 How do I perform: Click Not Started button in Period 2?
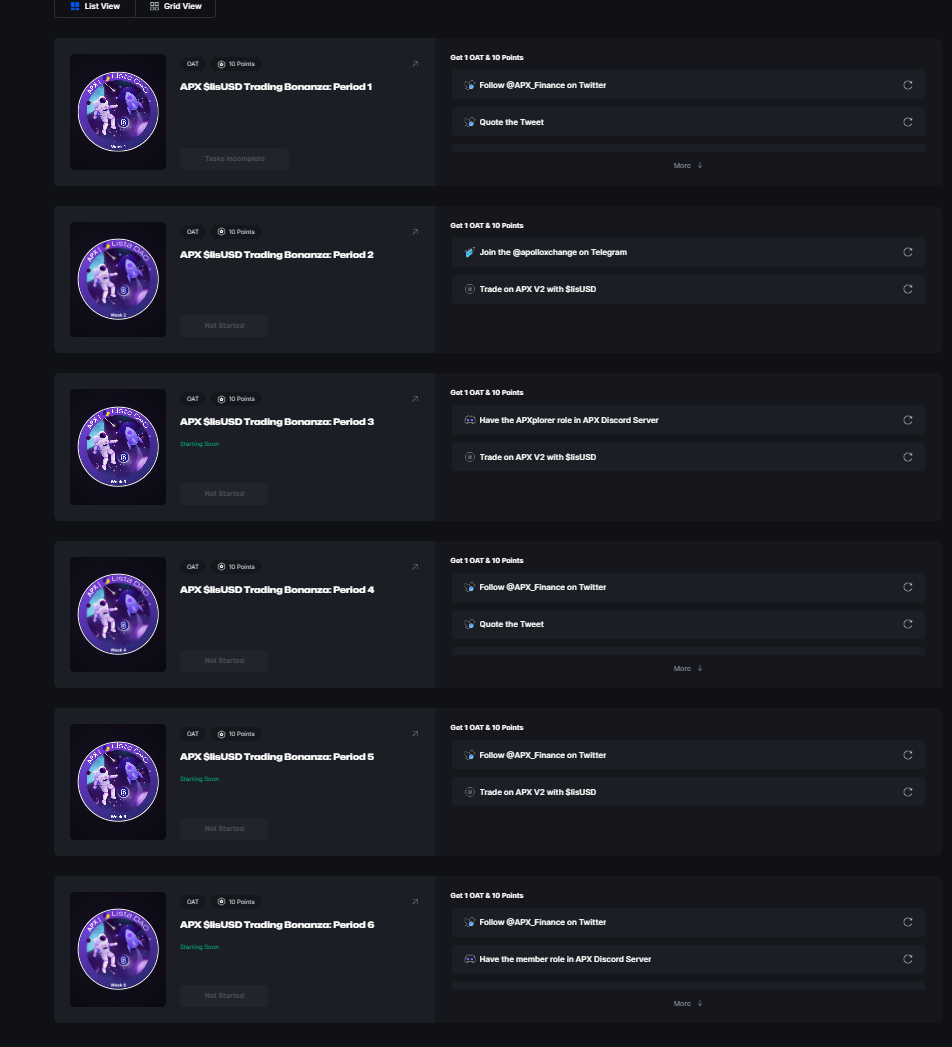224,326
